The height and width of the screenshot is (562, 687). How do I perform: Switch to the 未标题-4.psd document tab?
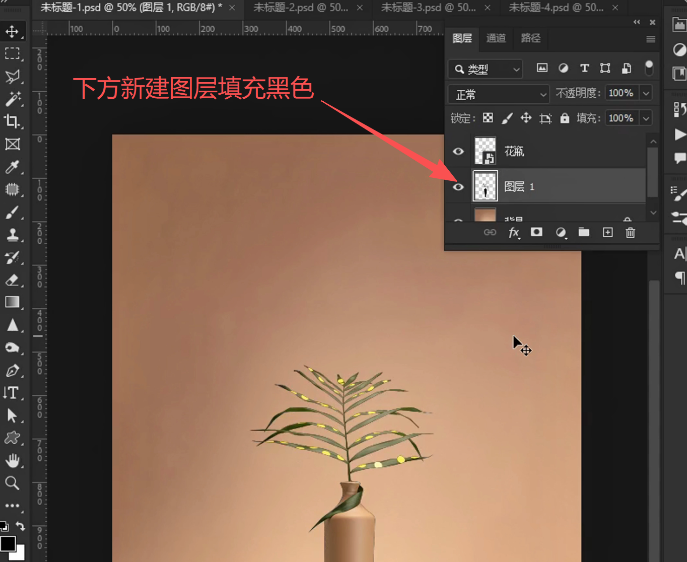click(x=556, y=7)
